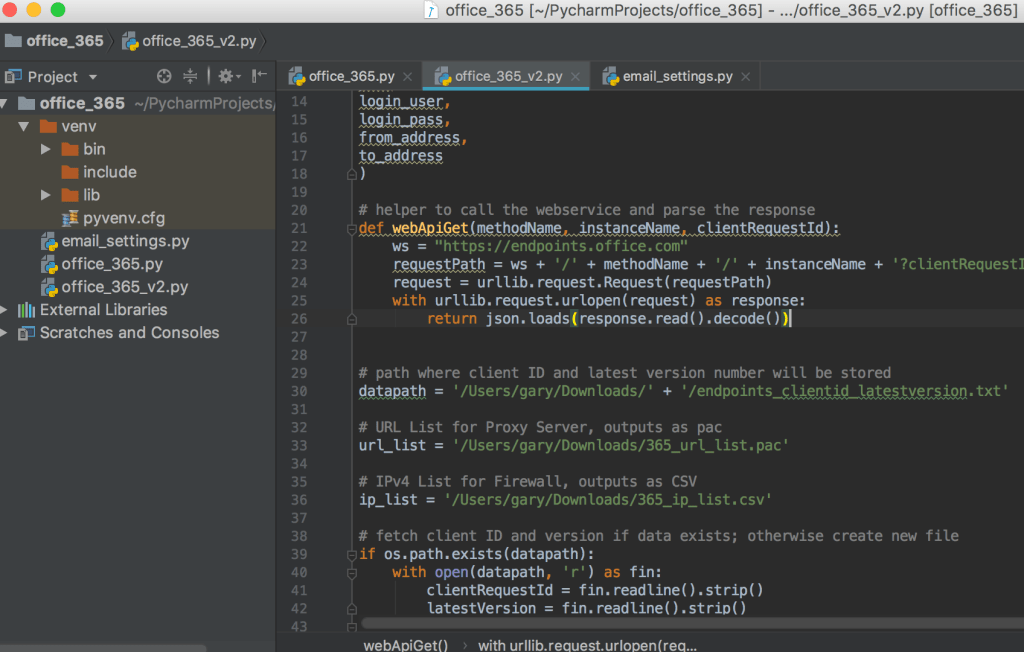This screenshot has height=652, width=1024.
Task: Open the Project panel settings gear
Action: (226, 77)
